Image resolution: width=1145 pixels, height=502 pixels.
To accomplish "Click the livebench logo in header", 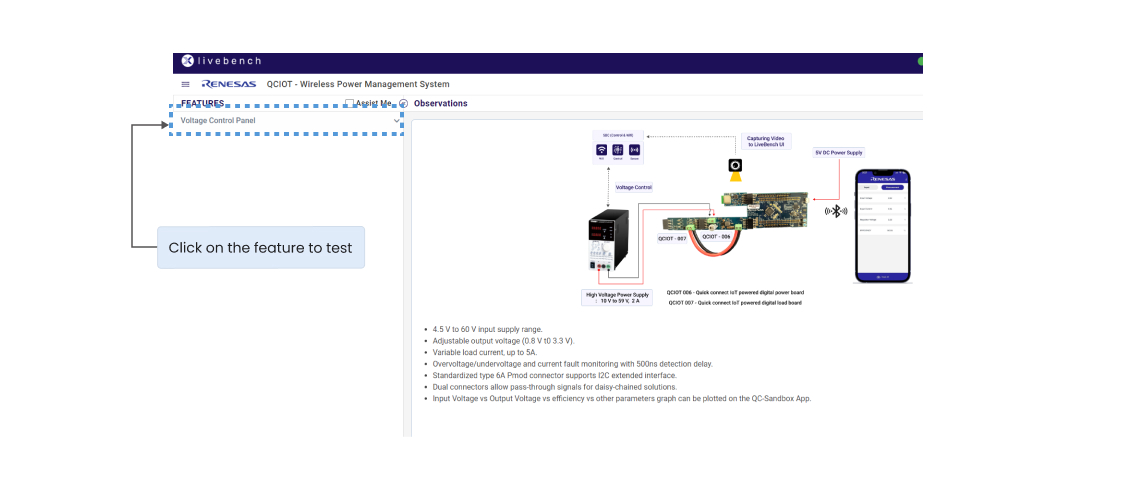I will 221,61.
